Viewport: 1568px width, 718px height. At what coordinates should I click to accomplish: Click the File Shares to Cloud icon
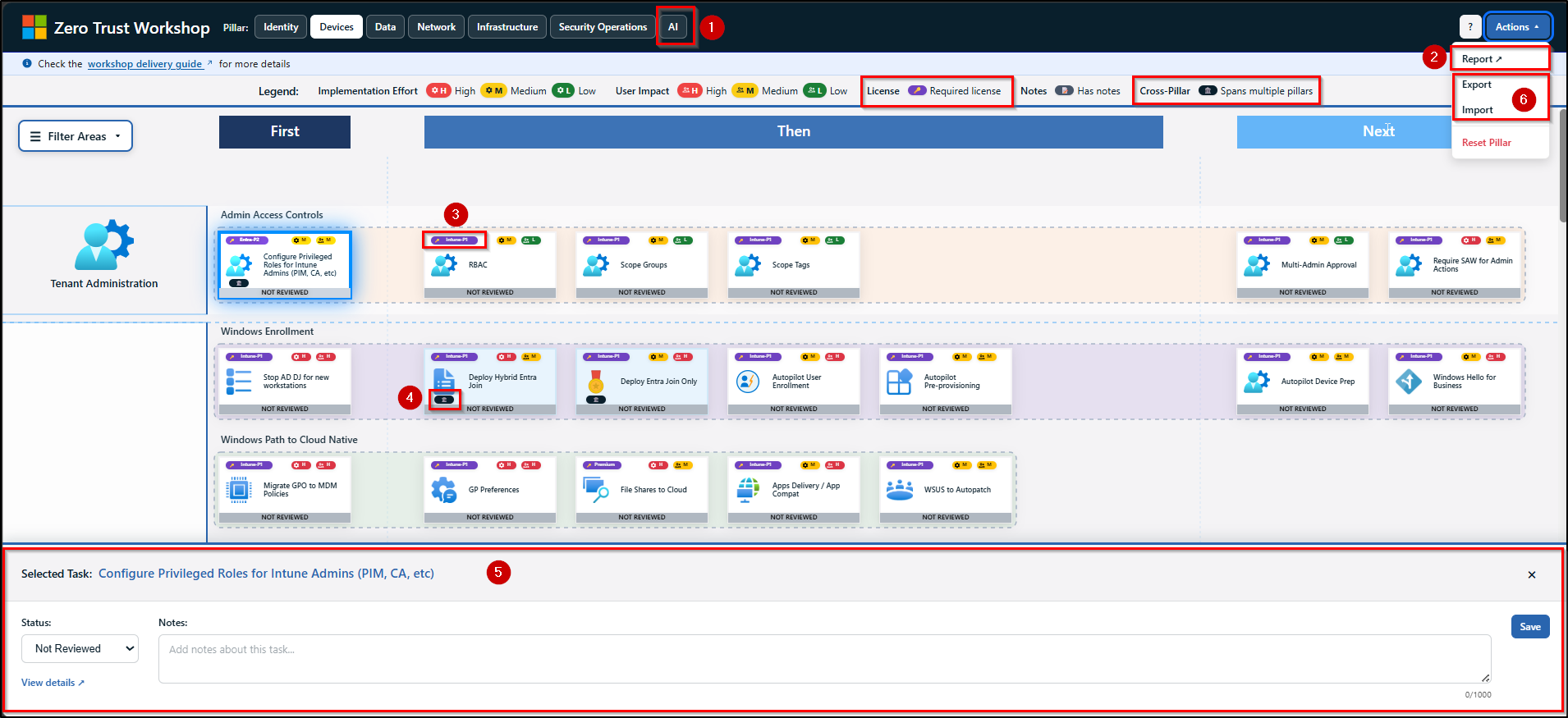tap(596, 490)
